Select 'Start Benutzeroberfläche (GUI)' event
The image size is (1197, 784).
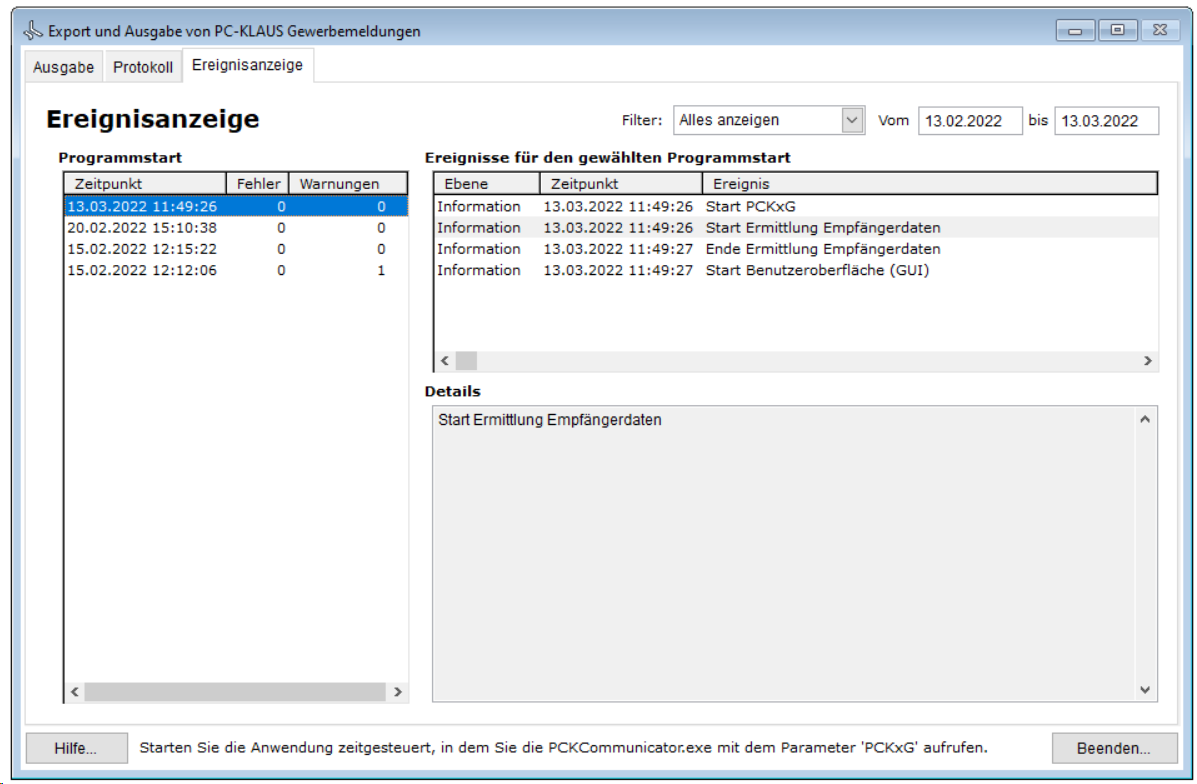coord(817,270)
